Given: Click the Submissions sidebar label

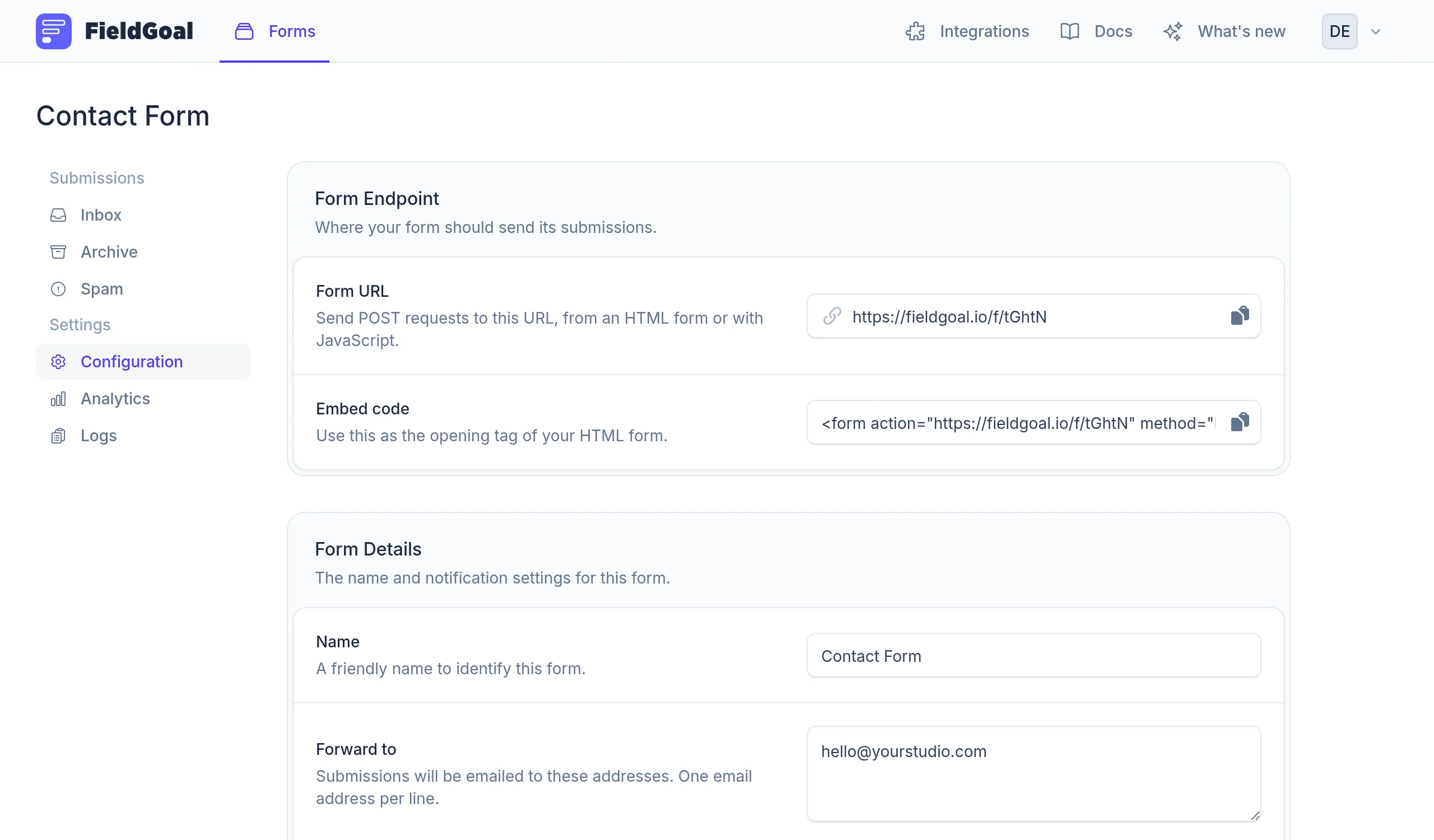Looking at the screenshot, I should click(x=97, y=178).
